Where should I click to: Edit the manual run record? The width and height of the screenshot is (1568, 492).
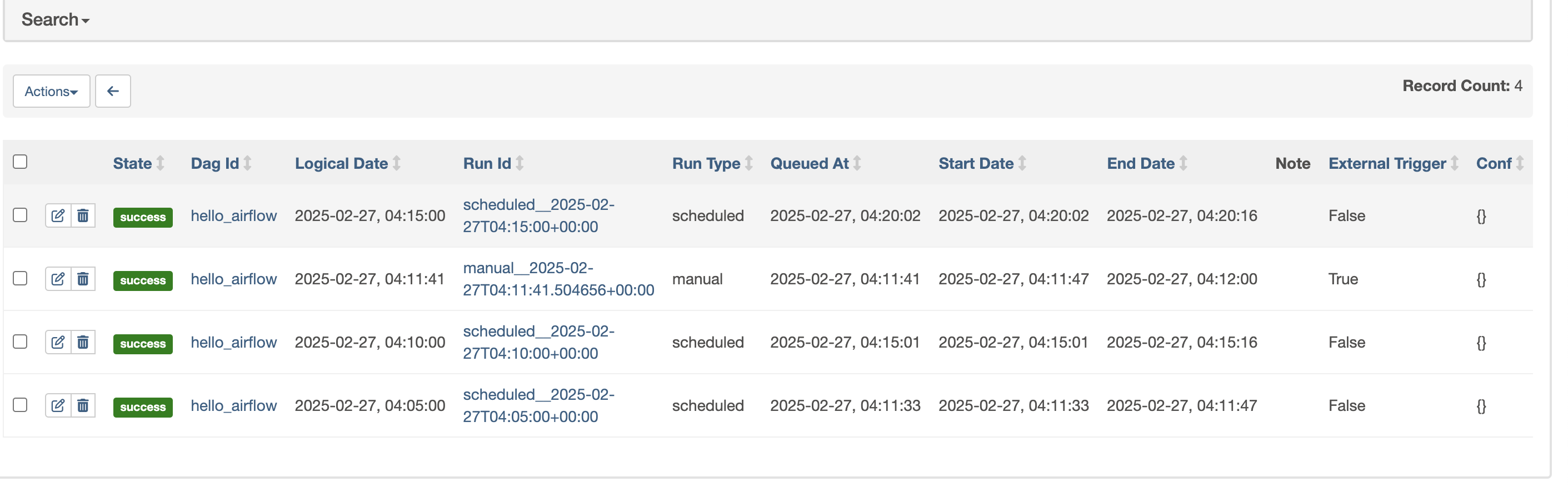tap(58, 280)
